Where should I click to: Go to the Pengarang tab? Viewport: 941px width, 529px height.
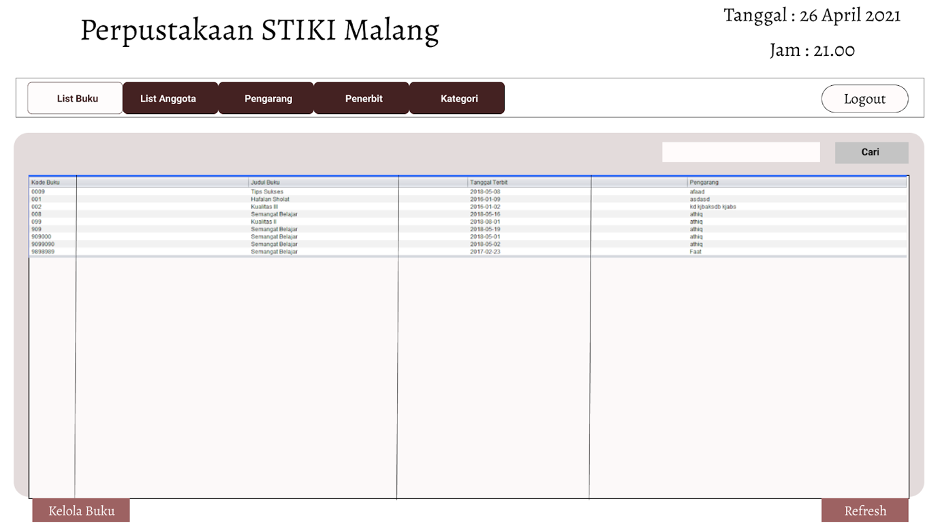(x=266, y=98)
